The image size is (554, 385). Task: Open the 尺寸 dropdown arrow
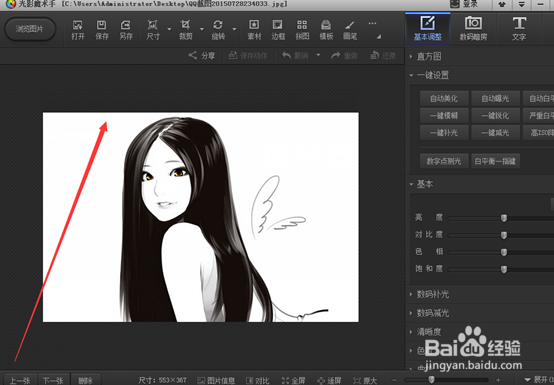[169, 29]
